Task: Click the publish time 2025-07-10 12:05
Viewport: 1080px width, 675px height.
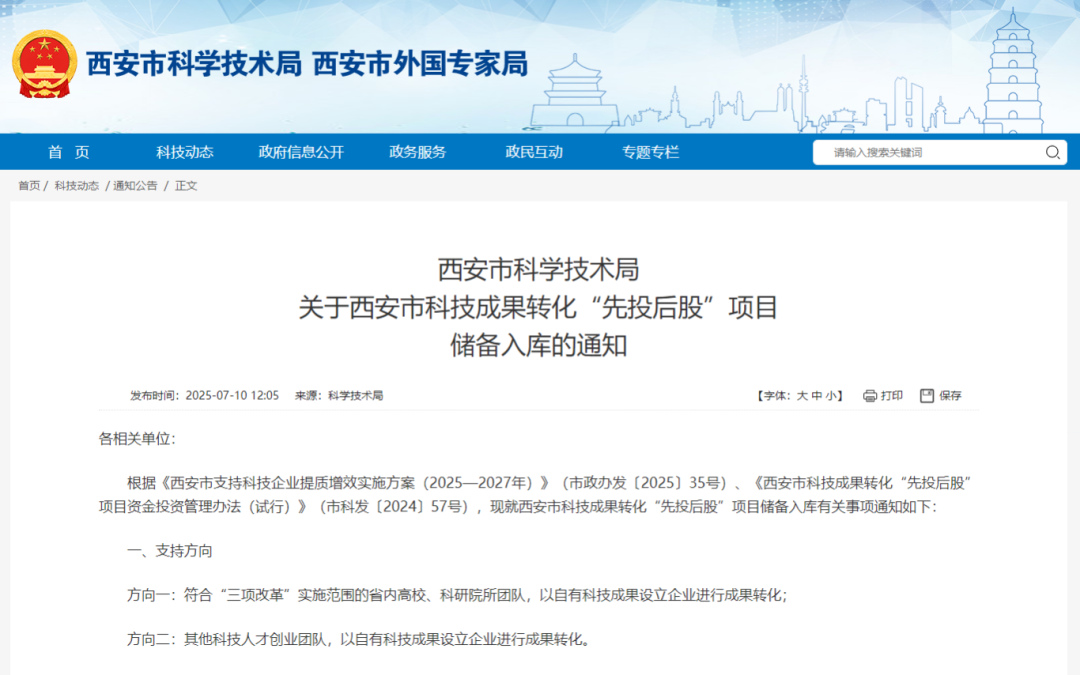Action: point(232,395)
